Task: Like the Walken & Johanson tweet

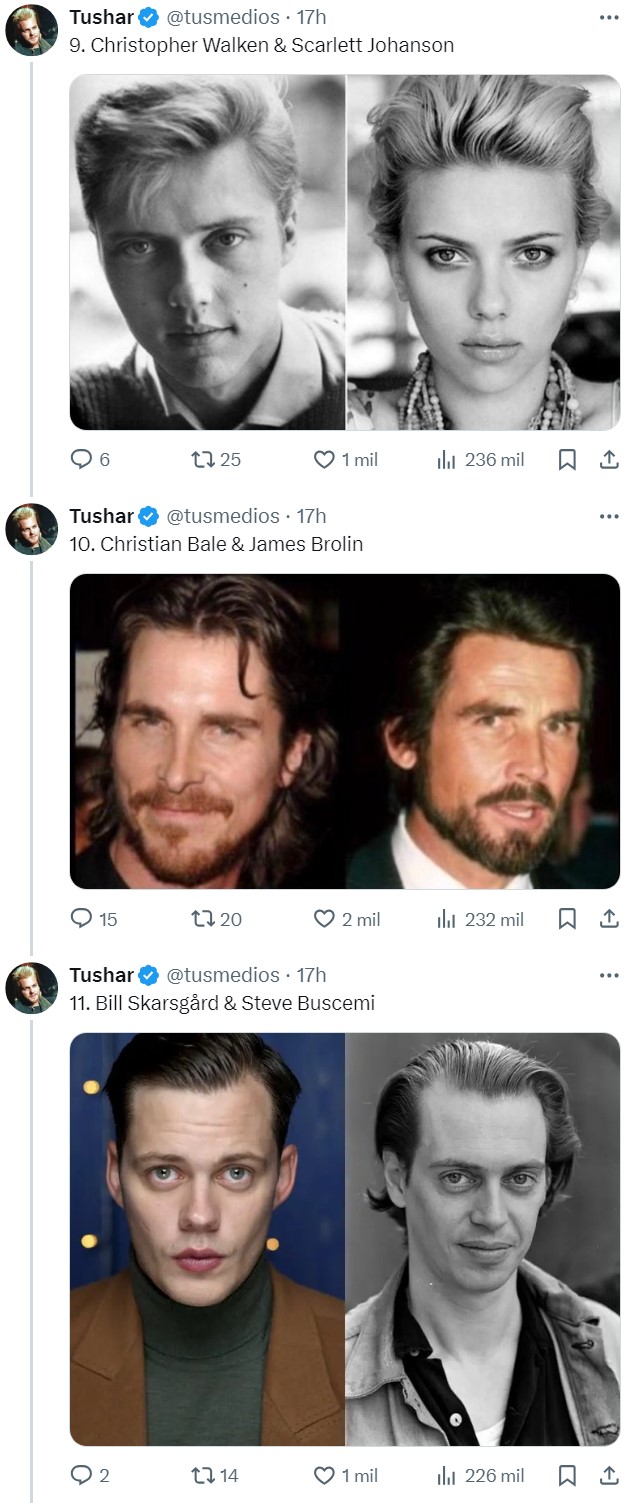Action: tap(324, 460)
